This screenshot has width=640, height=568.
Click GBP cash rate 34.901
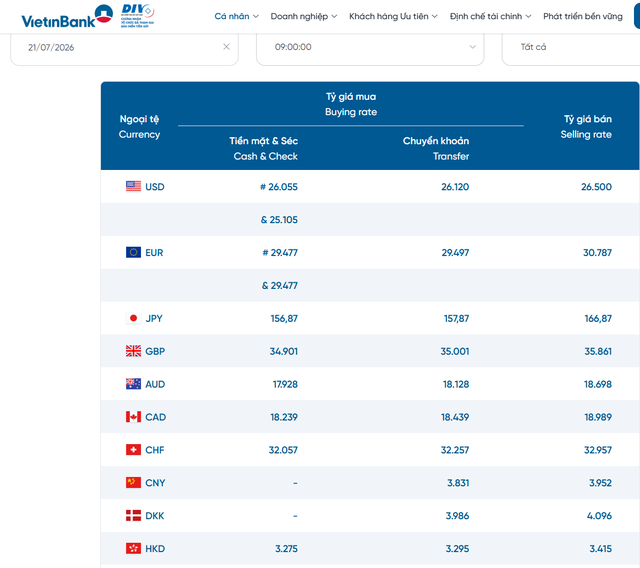point(284,351)
